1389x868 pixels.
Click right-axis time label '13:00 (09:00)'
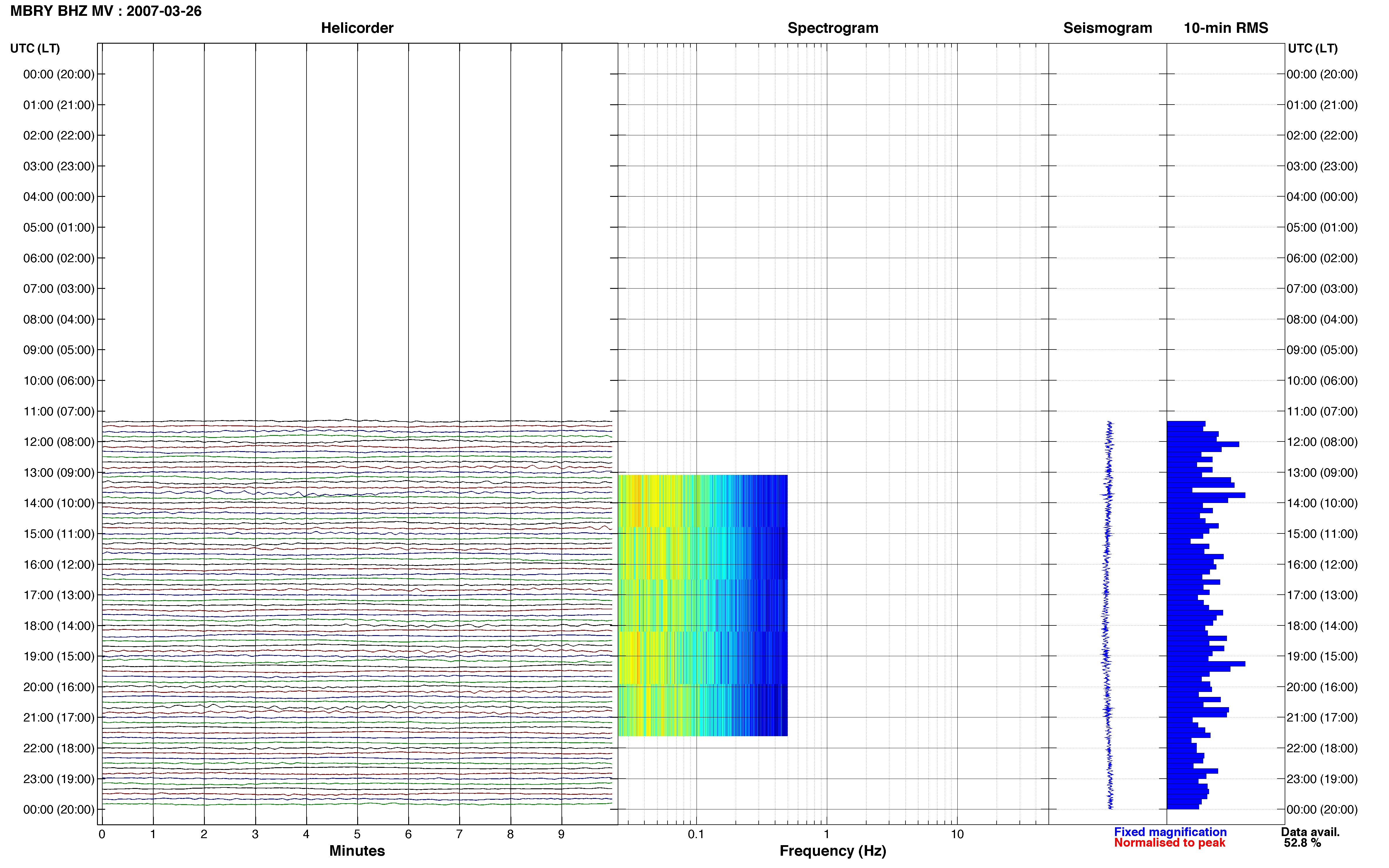1322,473
